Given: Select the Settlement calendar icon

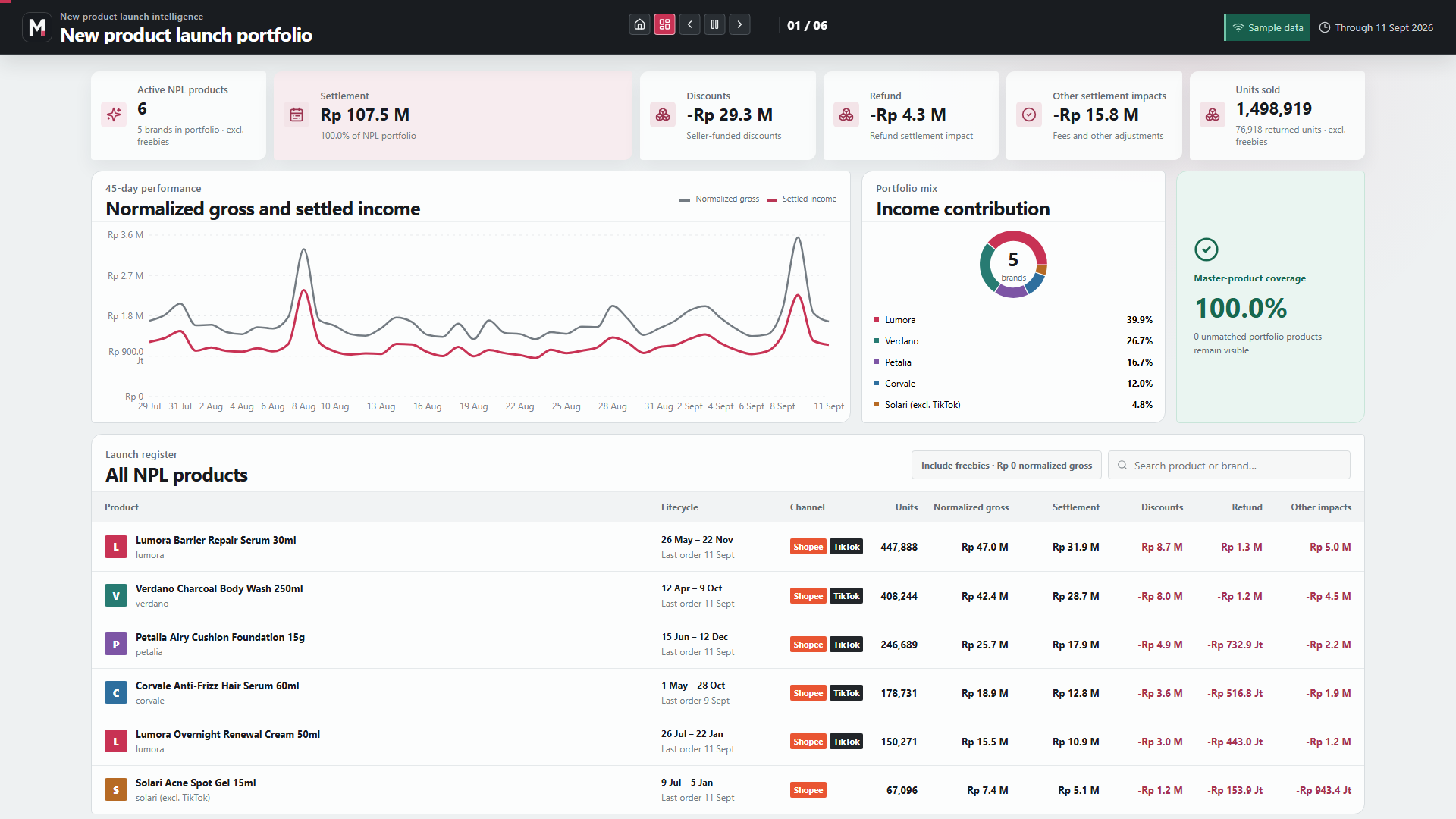Looking at the screenshot, I should [297, 115].
